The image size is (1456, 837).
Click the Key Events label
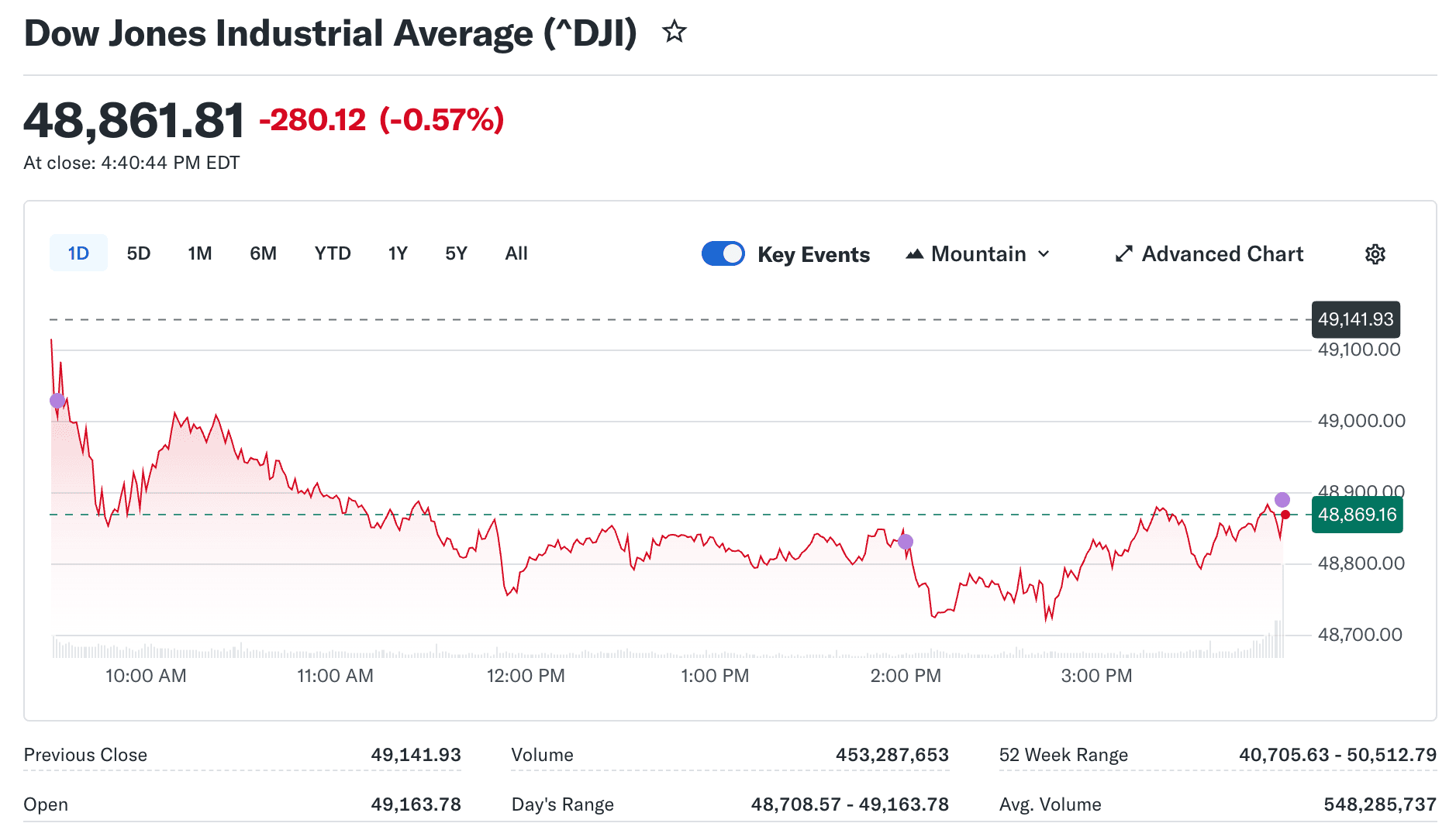(x=813, y=254)
